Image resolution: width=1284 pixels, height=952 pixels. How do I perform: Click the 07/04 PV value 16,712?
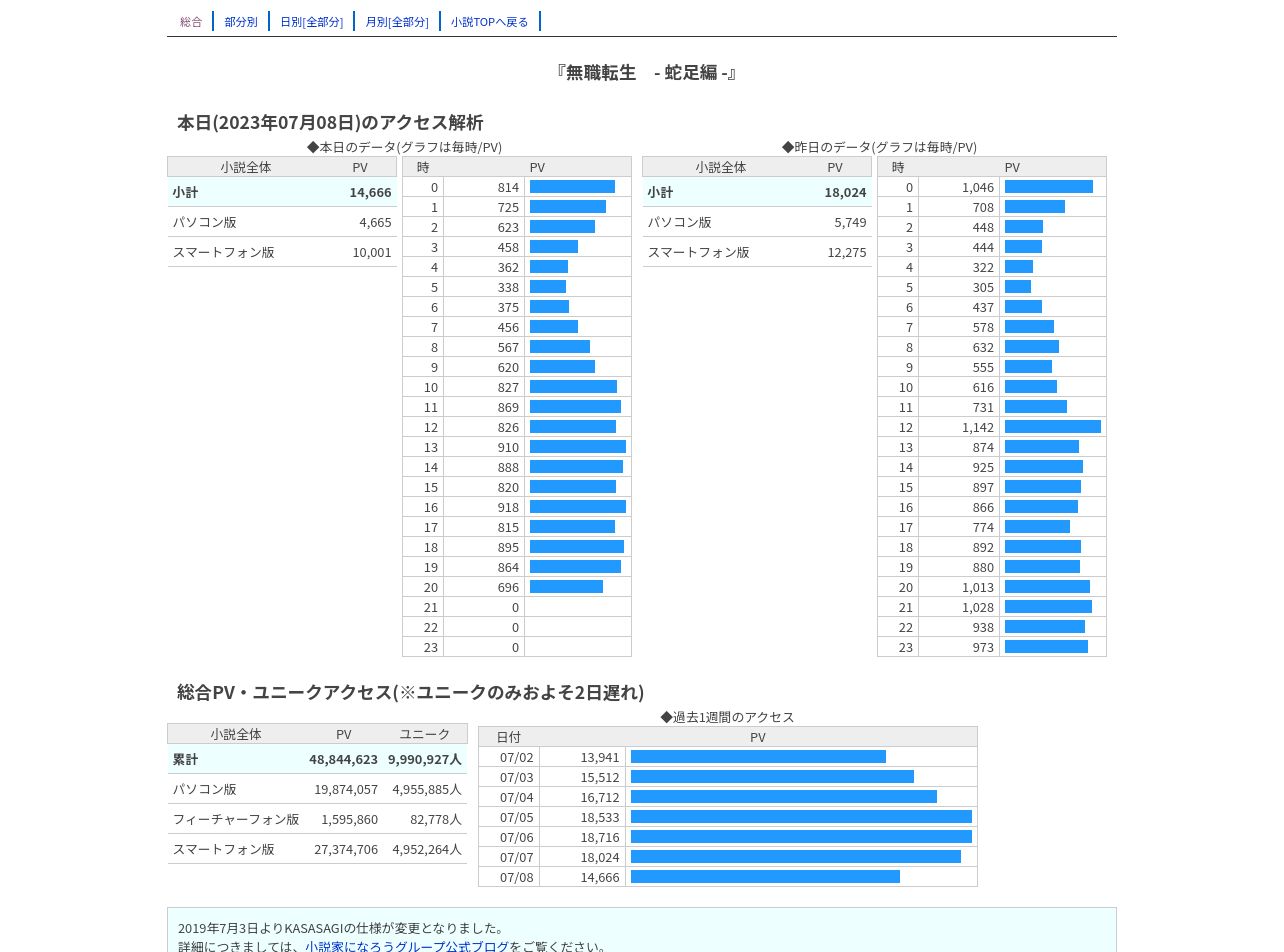[600, 797]
